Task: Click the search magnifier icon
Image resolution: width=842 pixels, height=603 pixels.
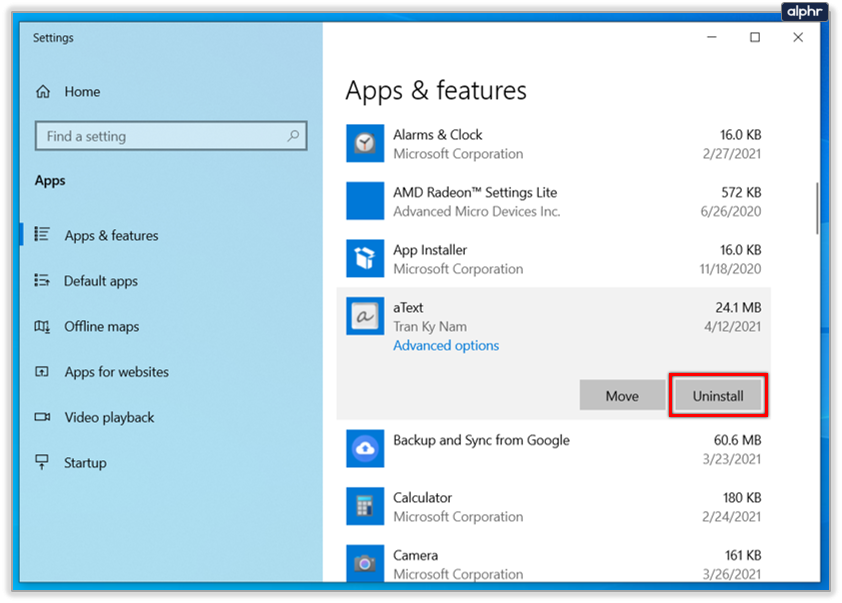Action: tap(293, 136)
